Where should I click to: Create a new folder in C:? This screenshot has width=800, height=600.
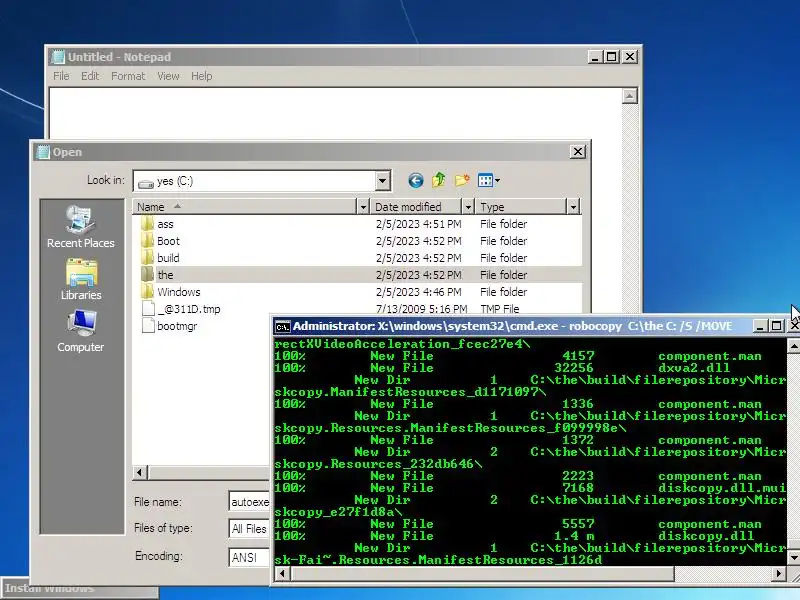[462, 180]
